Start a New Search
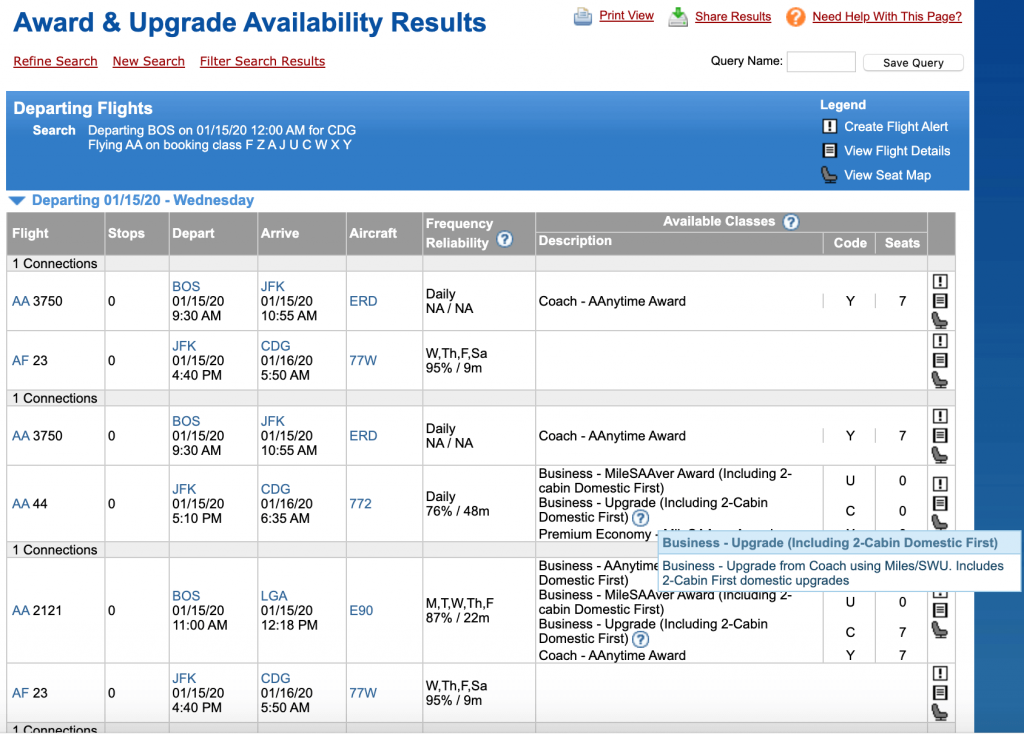This screenshot has height=734, width=1024. (x=148, y=61)
